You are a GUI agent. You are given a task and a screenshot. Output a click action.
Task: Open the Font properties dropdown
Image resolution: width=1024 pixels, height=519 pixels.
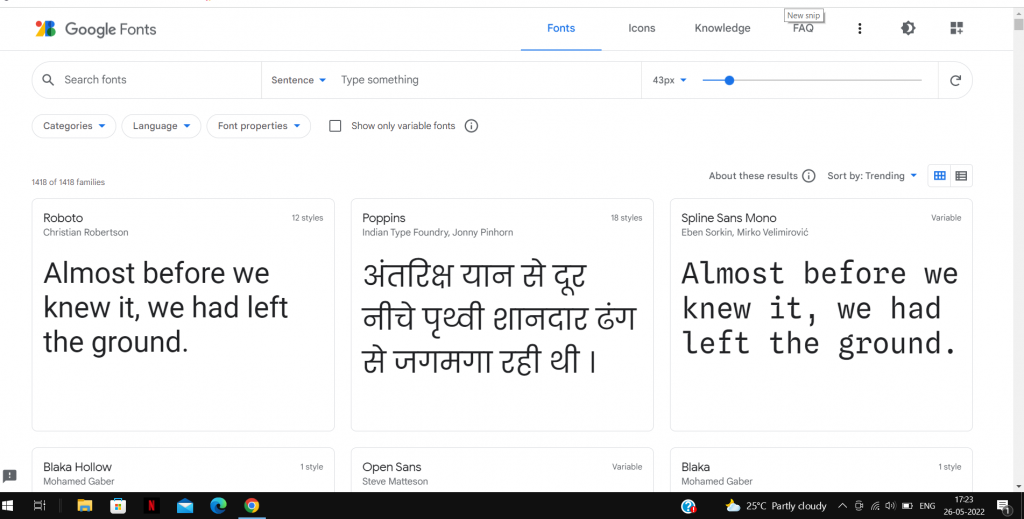(258, 126)
